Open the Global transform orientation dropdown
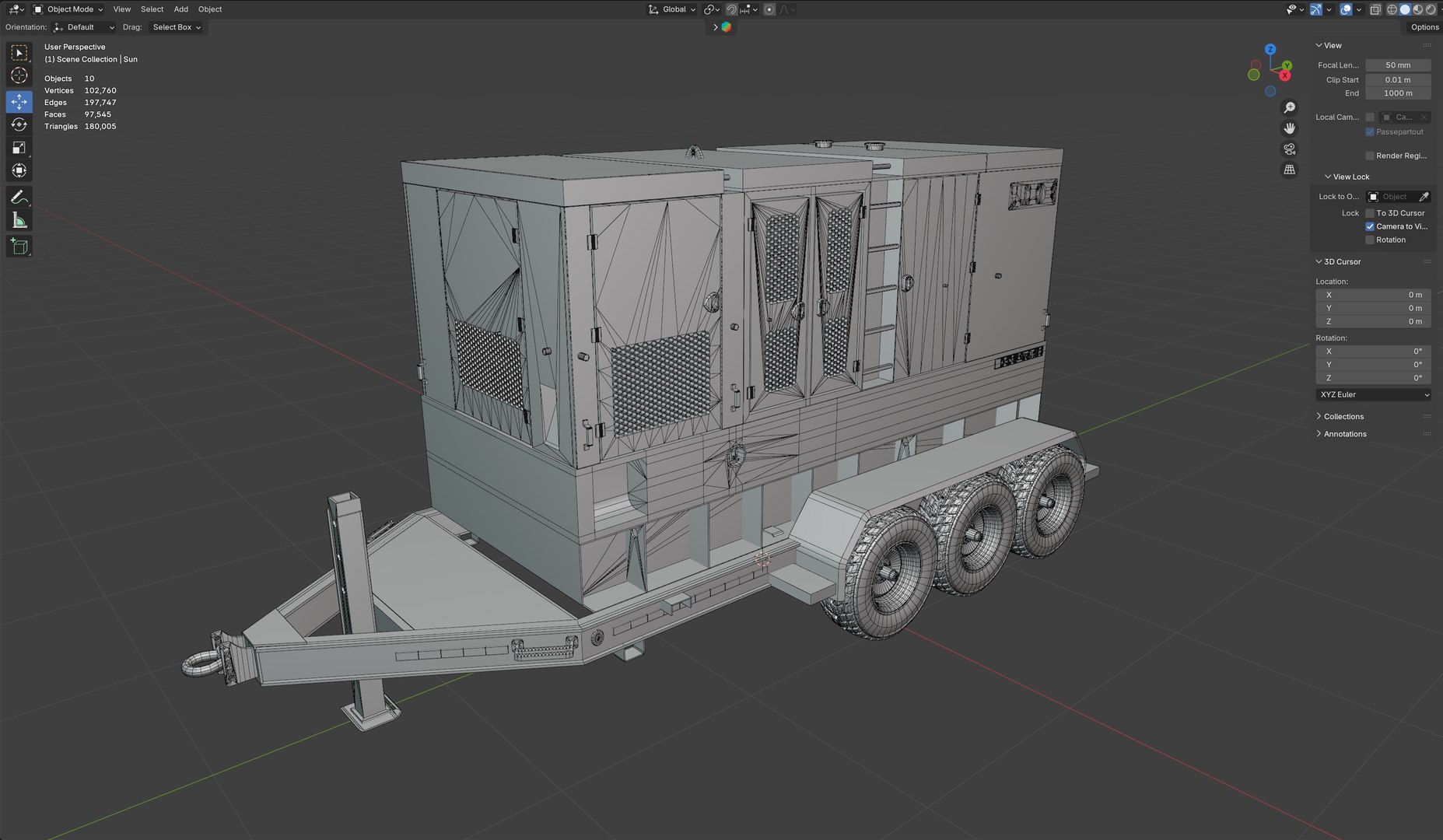Screen dimensions: 1443x840 tap(672, 9)
